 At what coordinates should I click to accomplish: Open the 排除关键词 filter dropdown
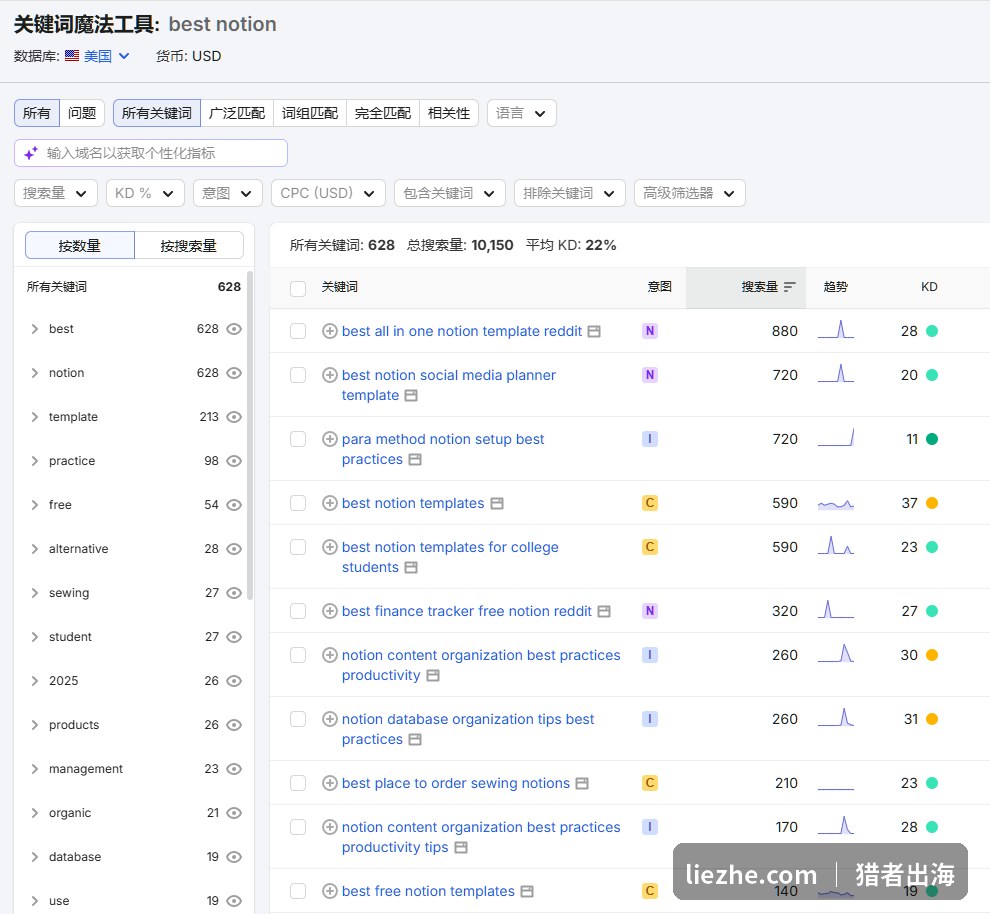click(x=570, y=193)
